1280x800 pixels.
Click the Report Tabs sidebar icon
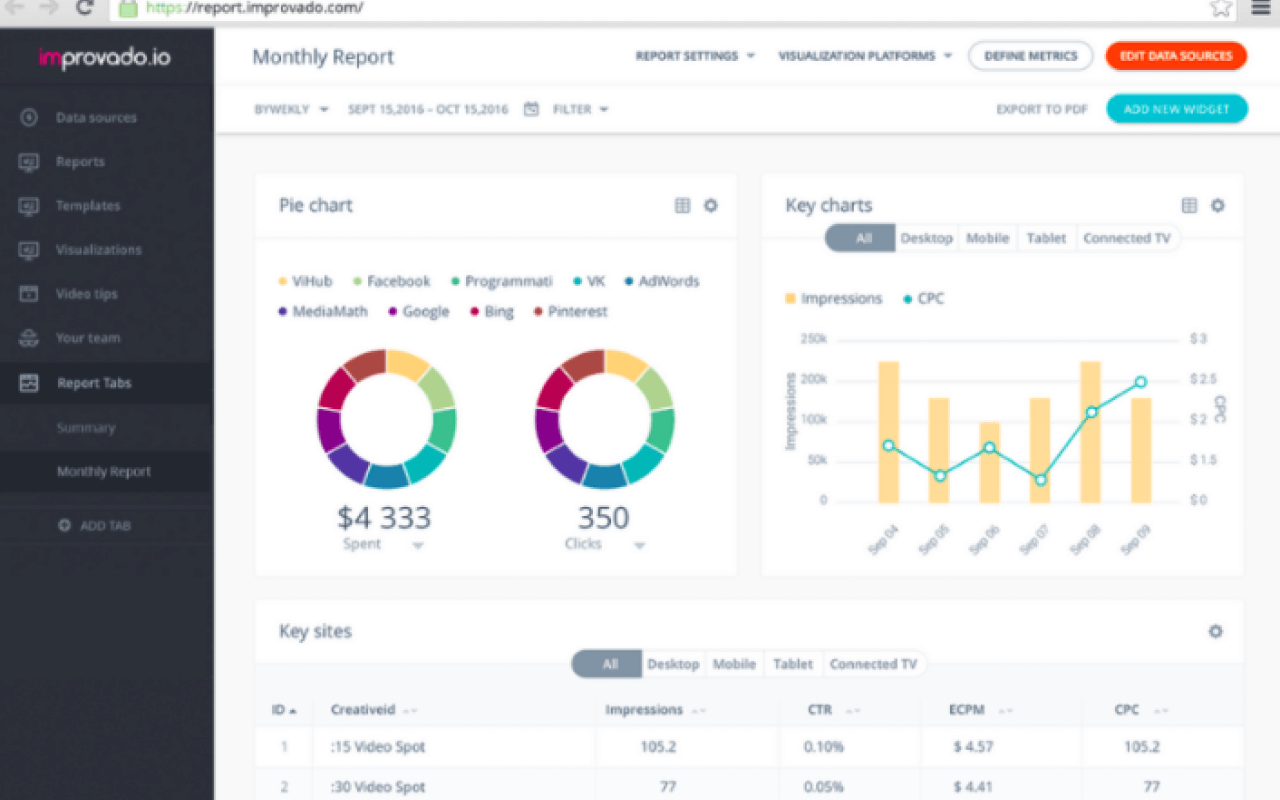tap(29, 382)
